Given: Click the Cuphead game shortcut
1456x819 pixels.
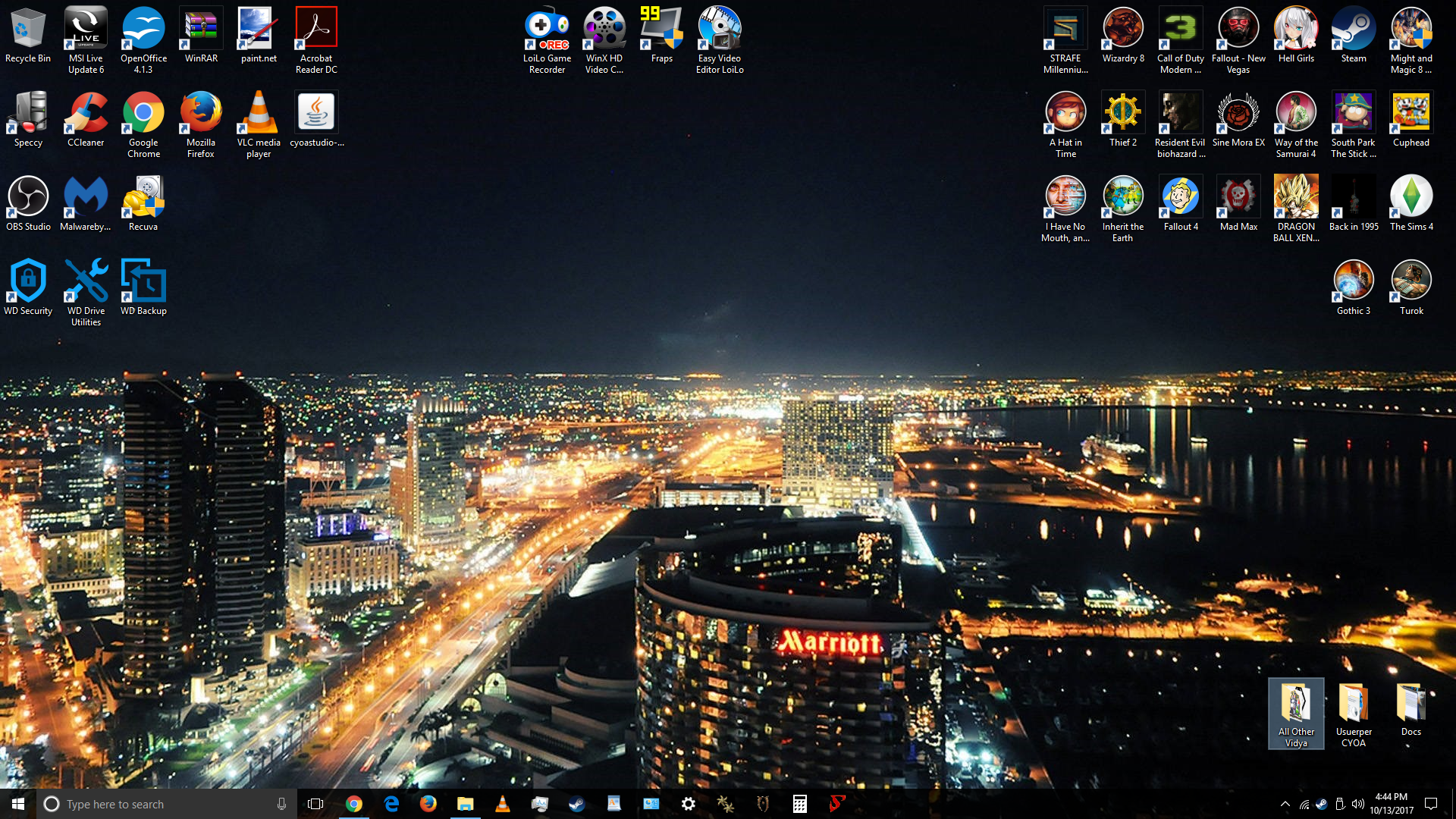Looking at the screenshot, I should [x=1411, y=120].
